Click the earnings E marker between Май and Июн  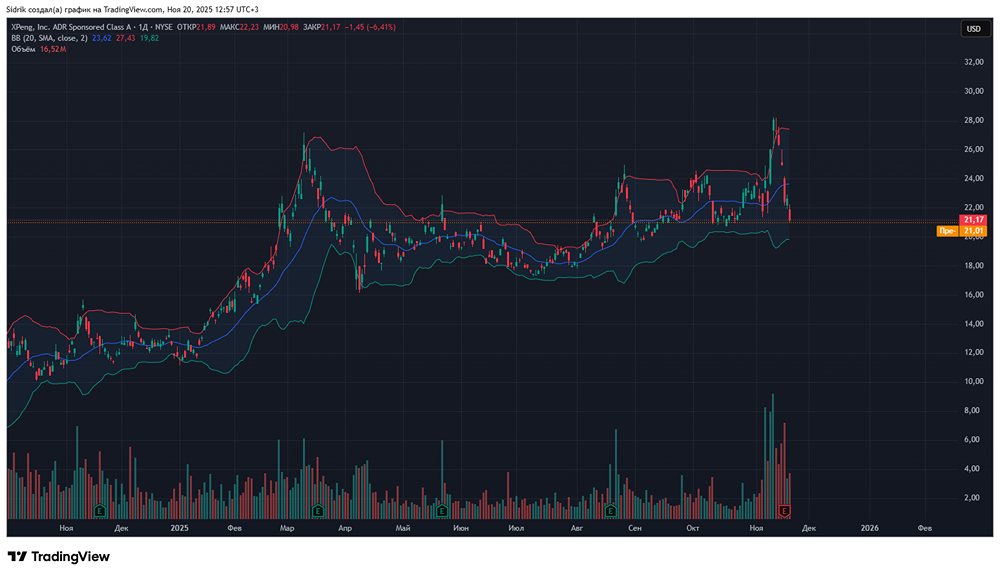click(x=441, y=511)
